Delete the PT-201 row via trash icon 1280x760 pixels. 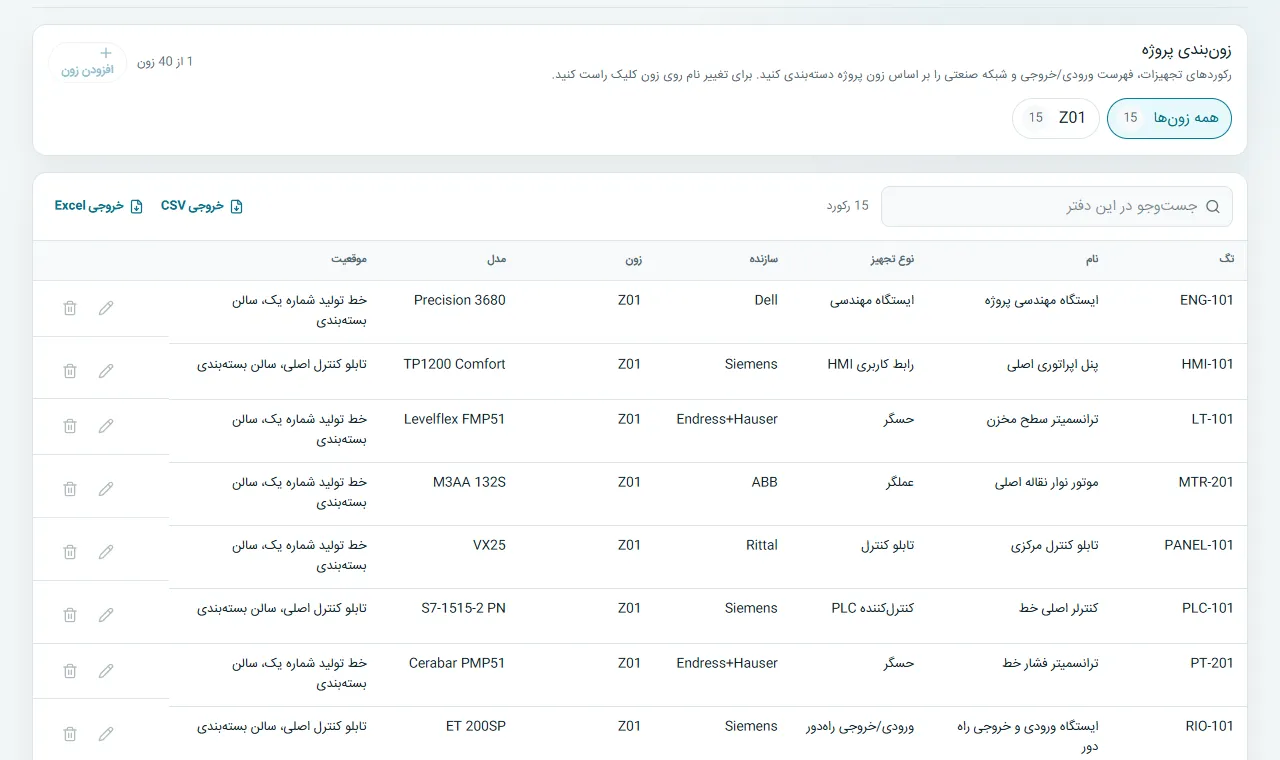tap(70, 670)
